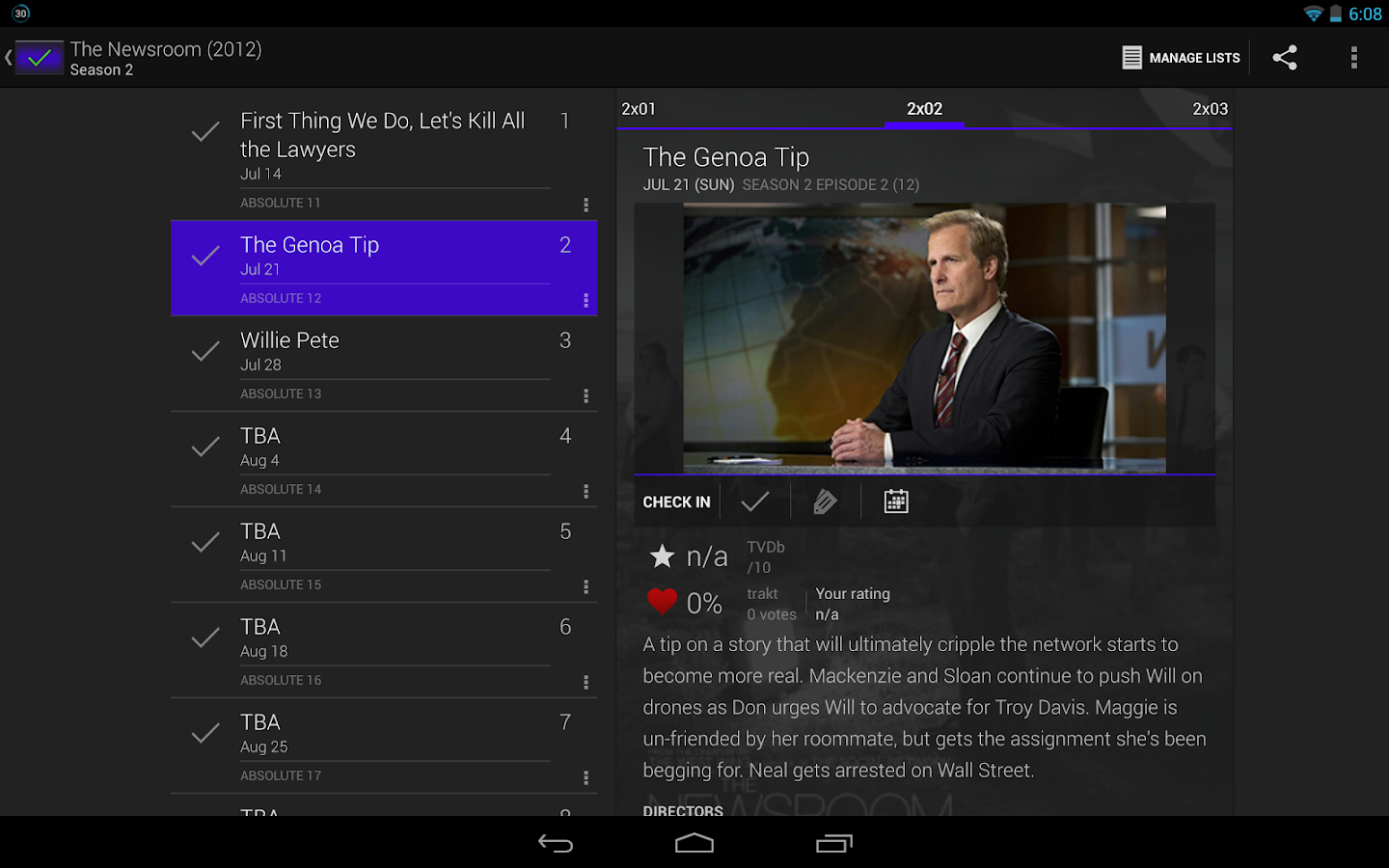Open the episode image of The Genoa Tip
The width and height of the screenshot is (1389, 868).
click(924, 339)
